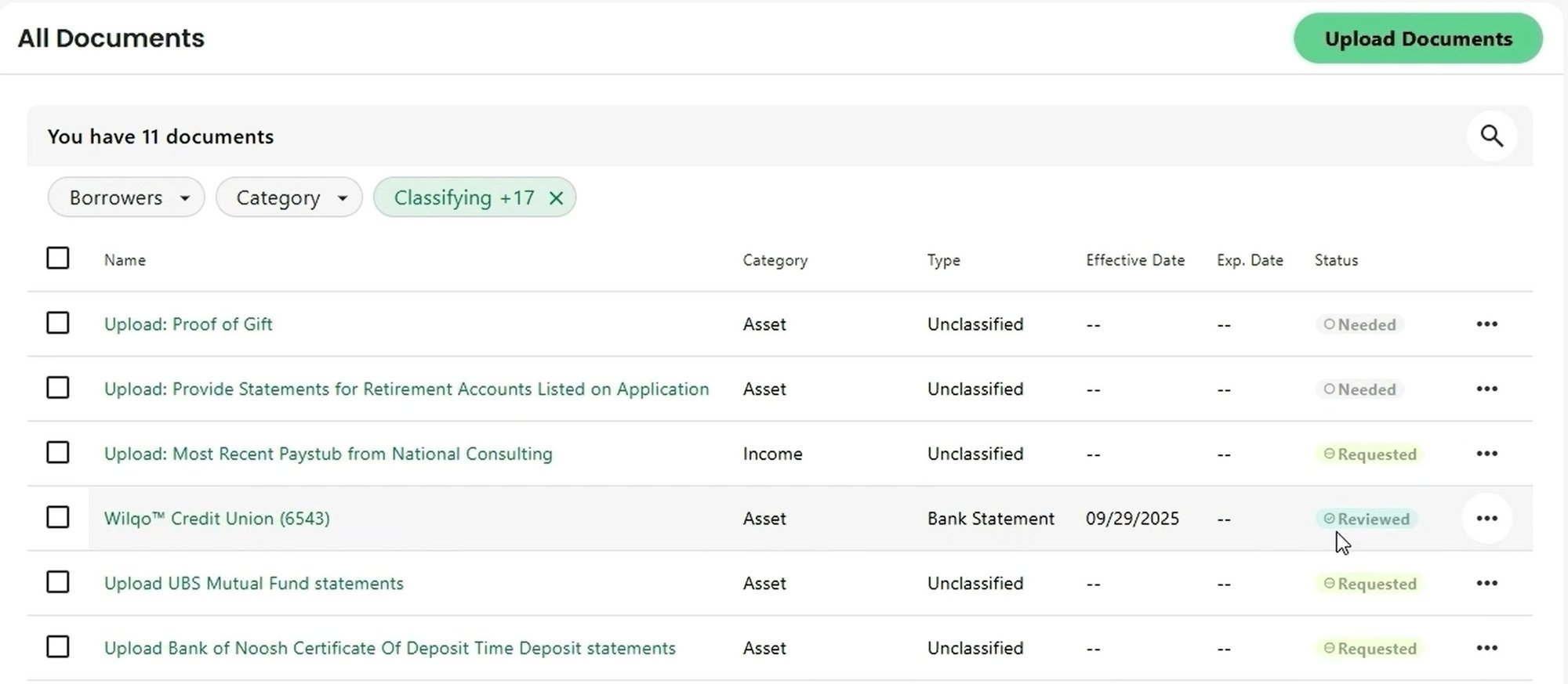Click Requested status for Bank of Noosh
1568x684 pixels.
(x=1370, y=649)
